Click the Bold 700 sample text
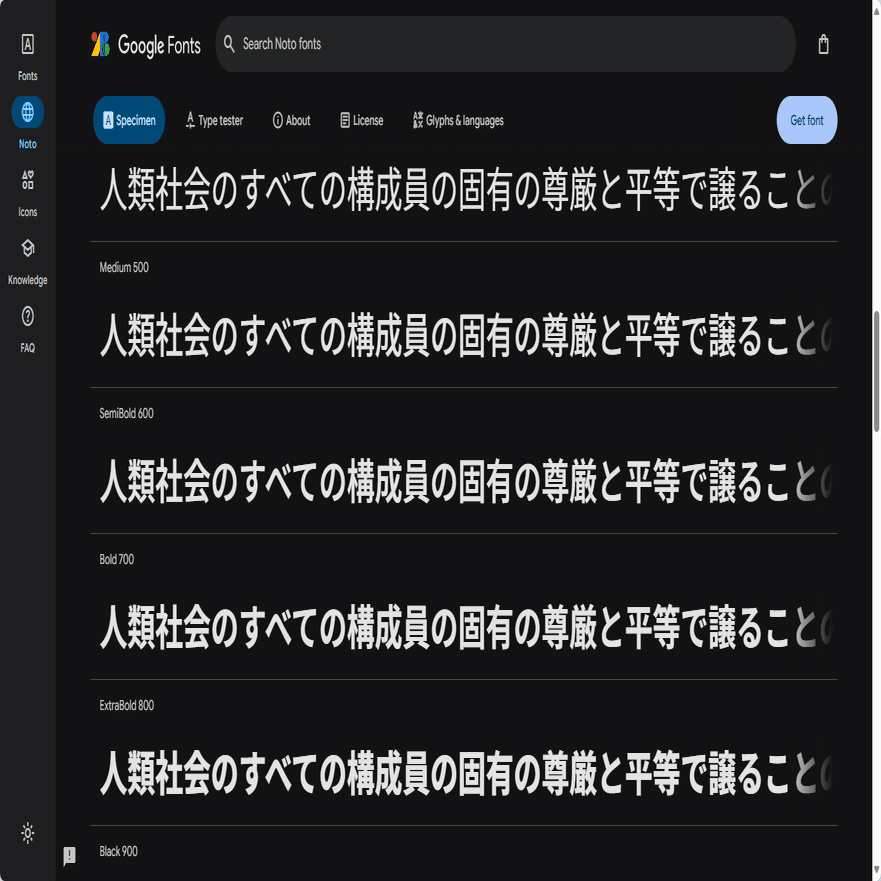The image size is (881, 881). 465,627
